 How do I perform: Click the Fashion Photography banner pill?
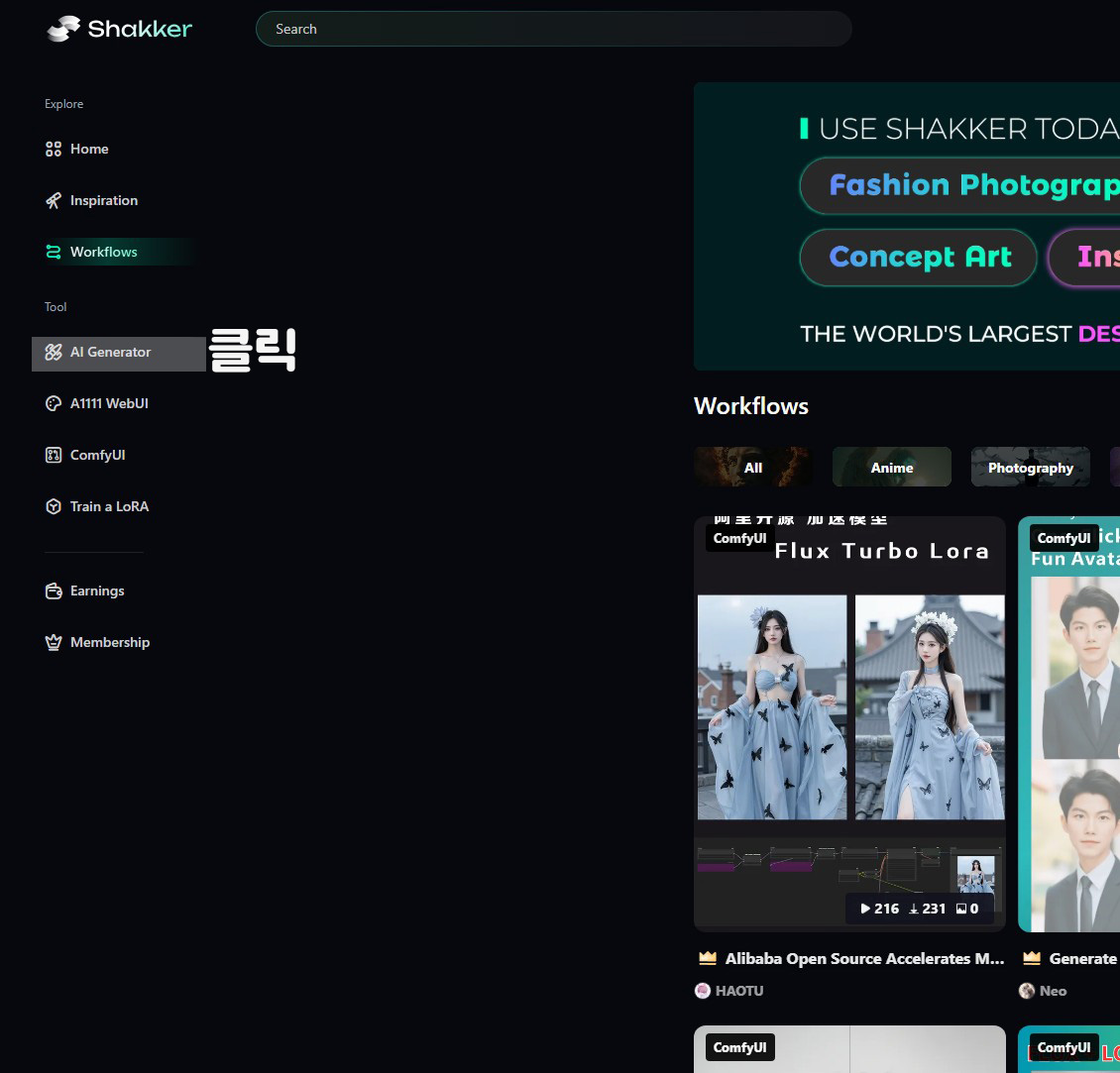tap(959, 185)
